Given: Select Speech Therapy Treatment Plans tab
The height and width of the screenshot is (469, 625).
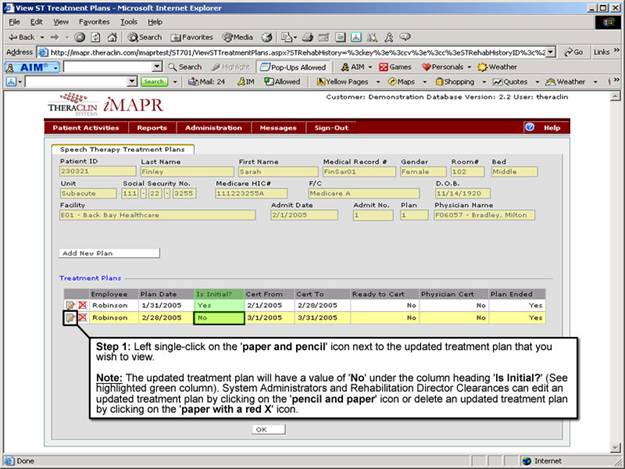Looking at the screenshot, I should 122,149.
